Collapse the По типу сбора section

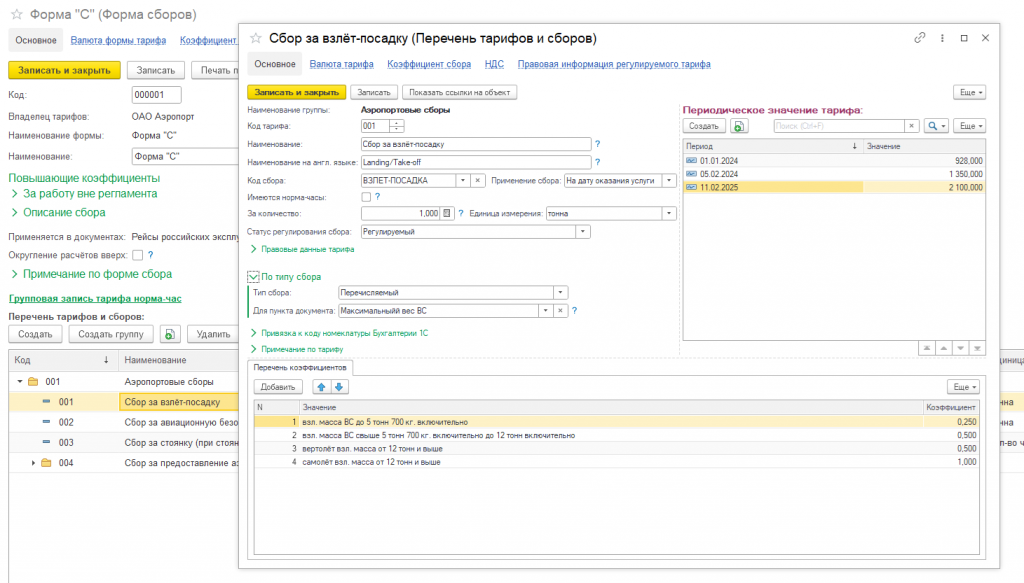pos(253,277)
